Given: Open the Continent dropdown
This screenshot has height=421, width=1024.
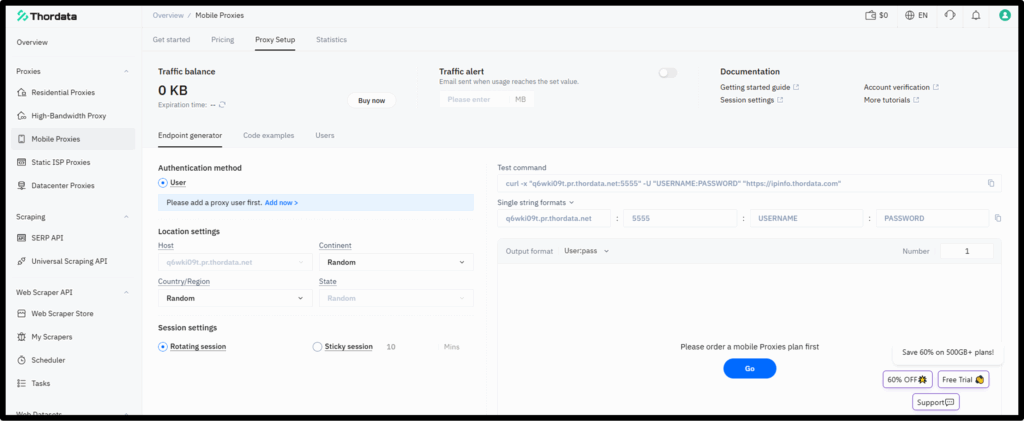Looking at the screenshot, I should point(396,262).
